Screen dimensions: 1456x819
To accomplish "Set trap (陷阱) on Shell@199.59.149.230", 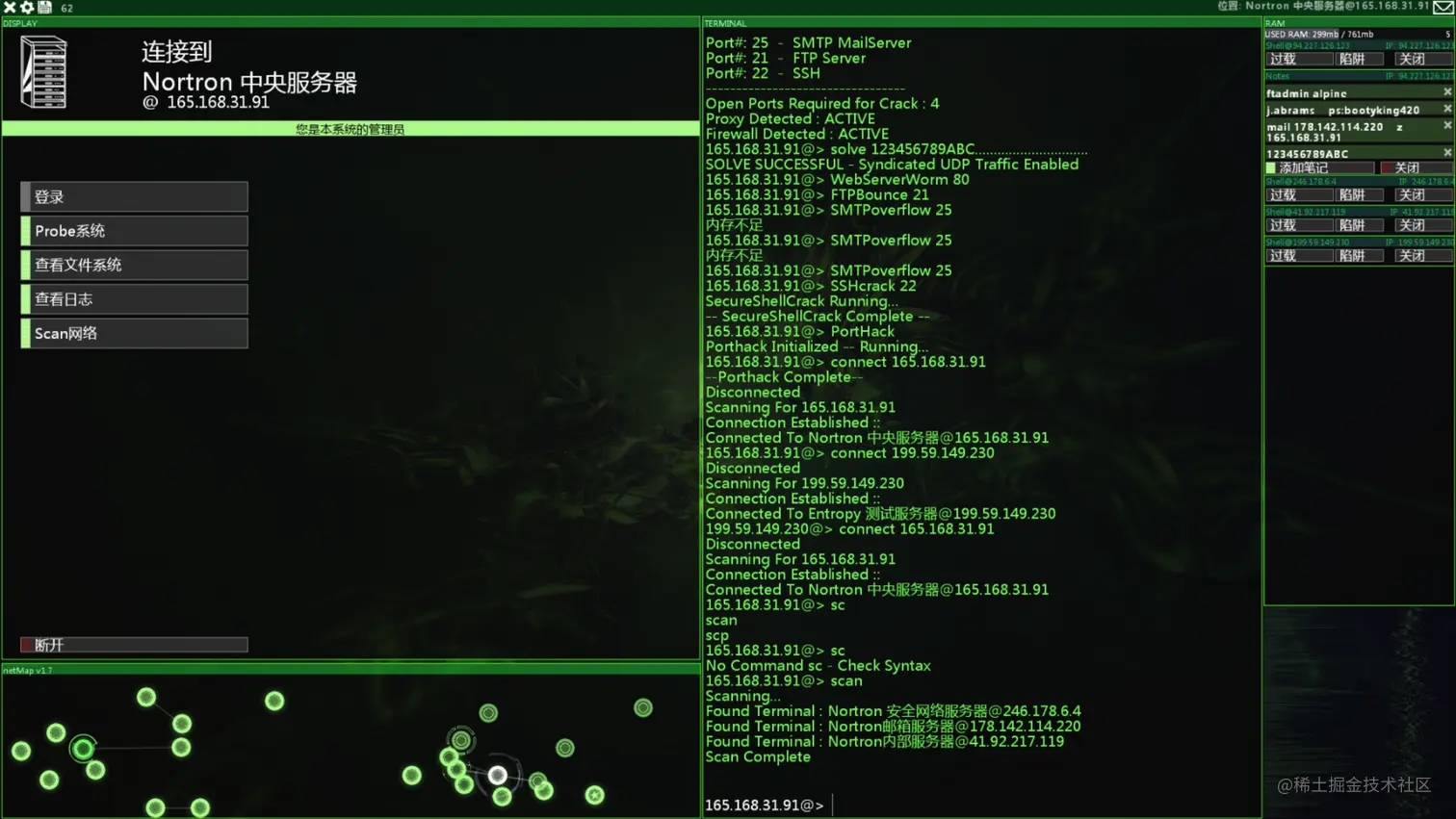I will tap(1359, 256).
